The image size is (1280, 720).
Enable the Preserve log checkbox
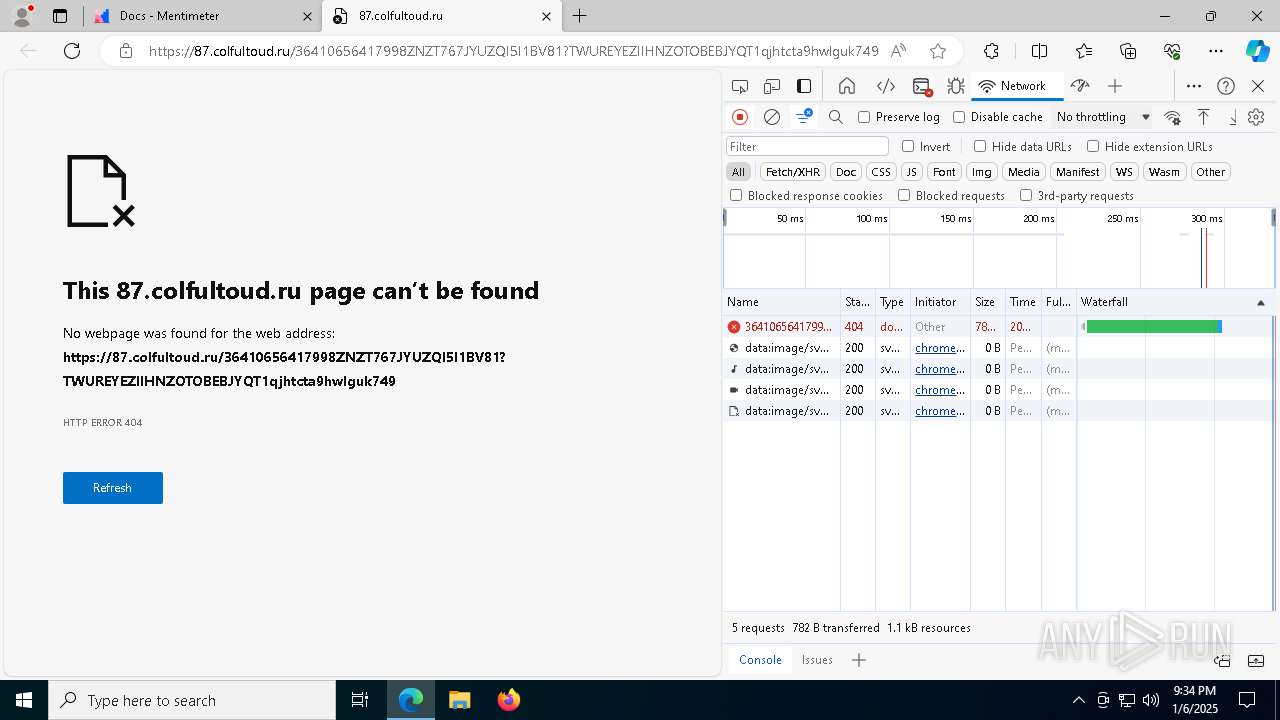pos(864,117)
